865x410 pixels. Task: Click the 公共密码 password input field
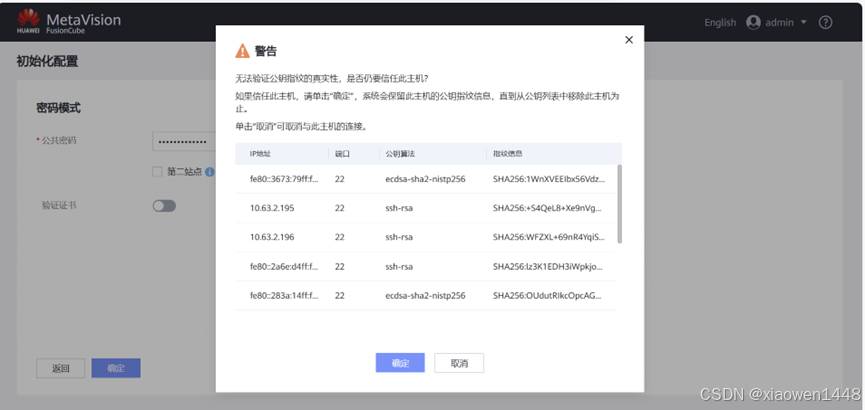pos(184,140)
